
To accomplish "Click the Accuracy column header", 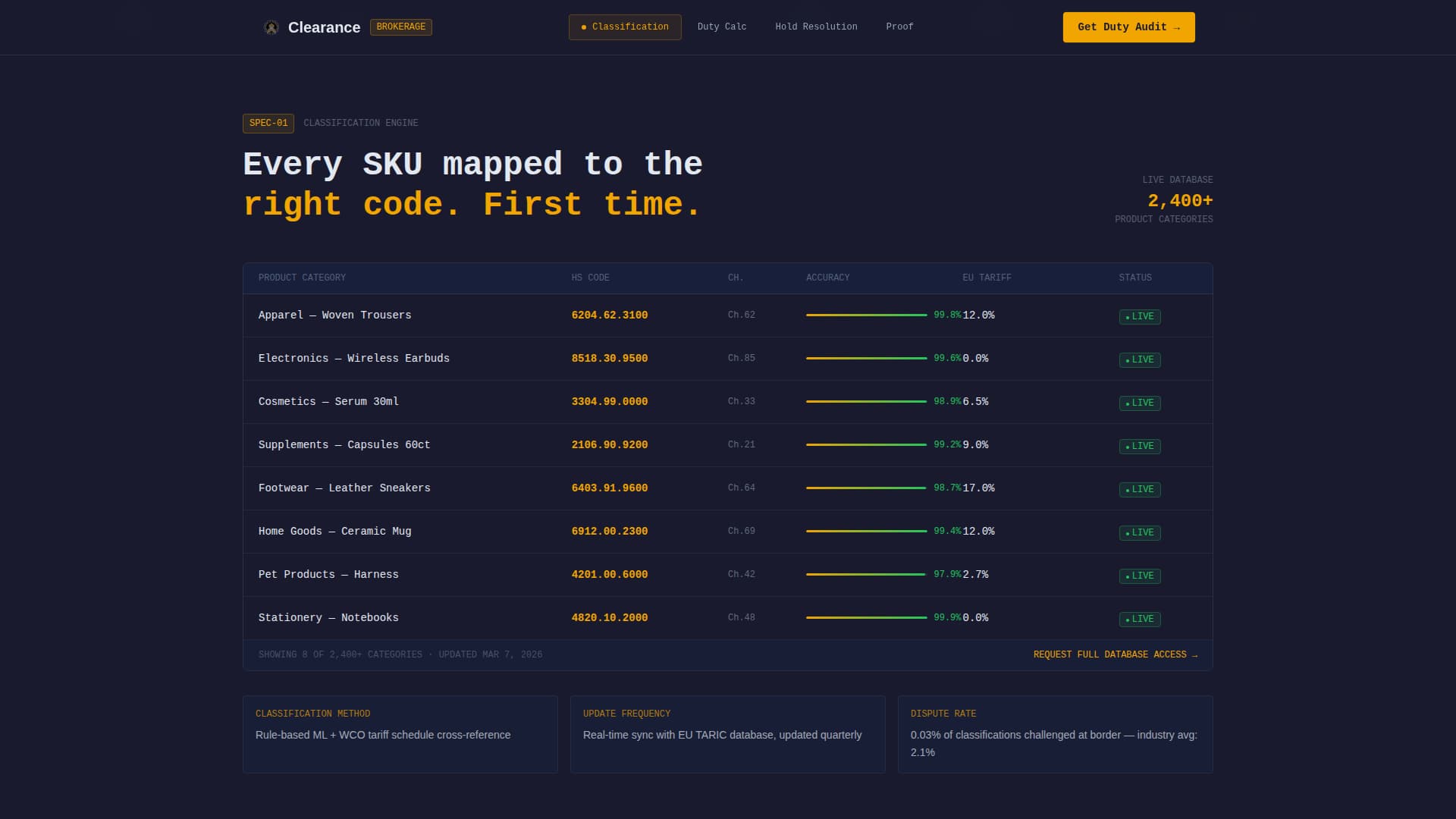I will point(827,278).
